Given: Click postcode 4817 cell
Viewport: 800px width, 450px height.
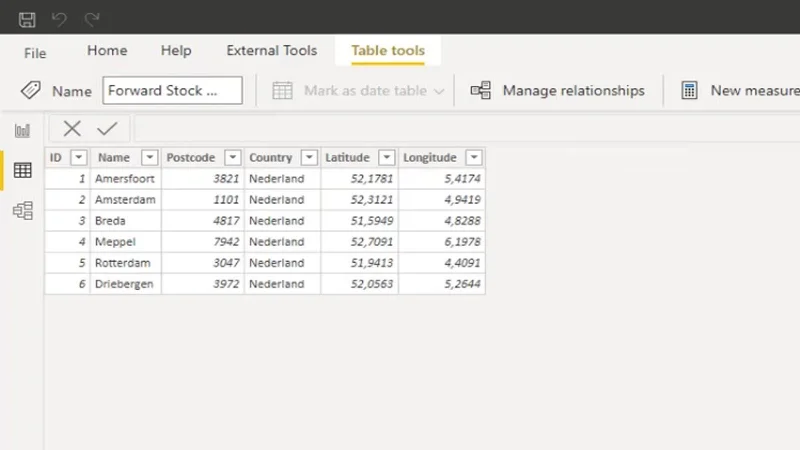Looking at the screenshot, I should 203,221.
